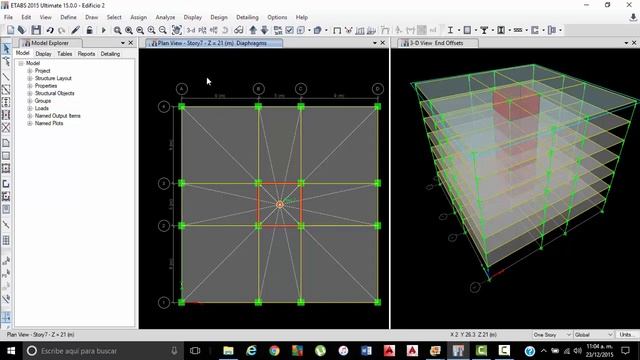Click the zoom in plus magnifier icon

[x=151, y=30]
